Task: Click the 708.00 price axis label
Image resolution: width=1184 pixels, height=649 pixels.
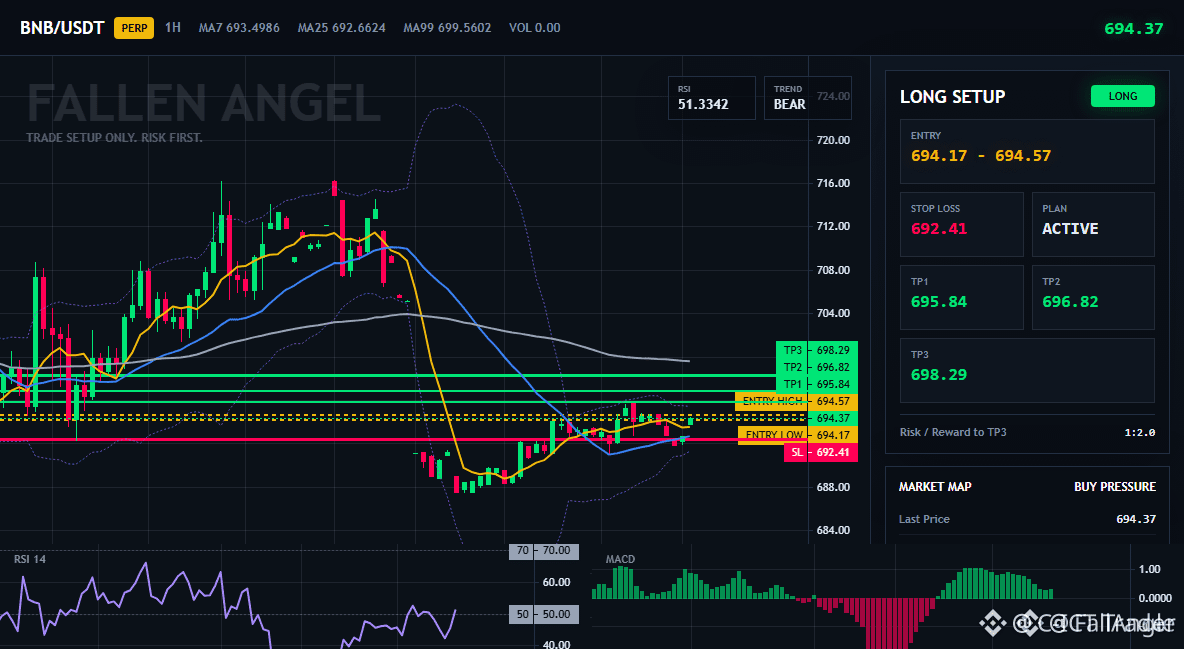Action: (x=833, y=270)
